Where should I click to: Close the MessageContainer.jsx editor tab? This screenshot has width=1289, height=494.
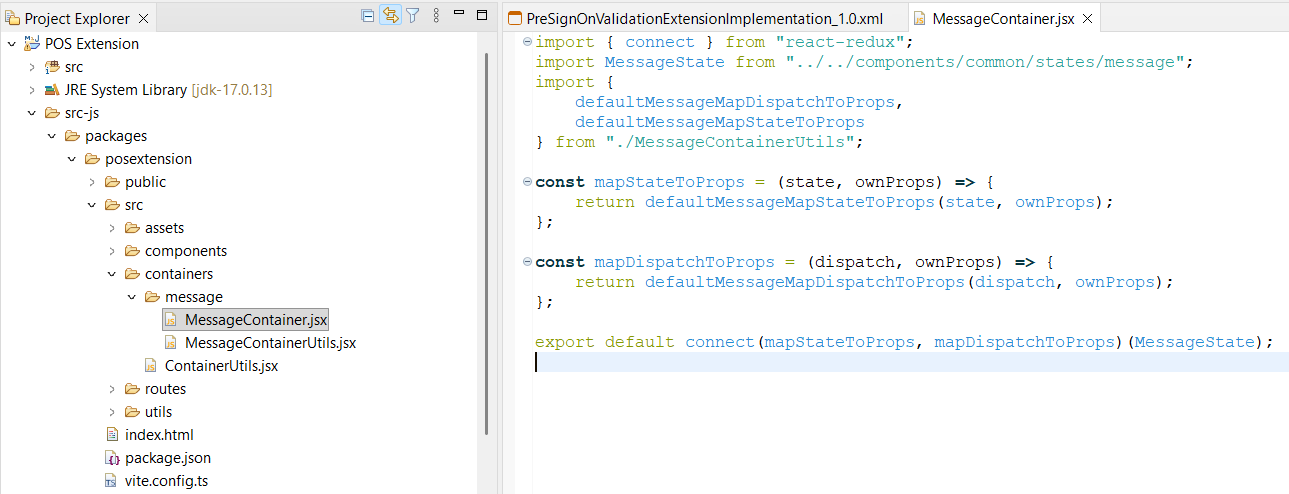[x=1088, y=19]
